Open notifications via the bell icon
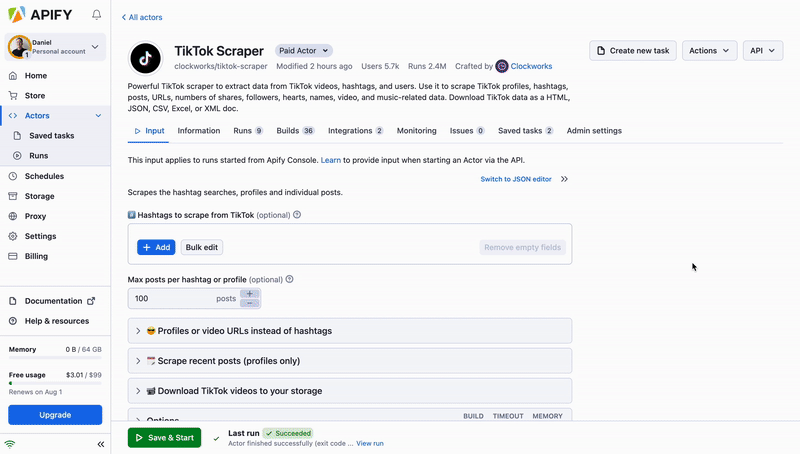This screenshot has height=454, width=800. click(96, 15)
